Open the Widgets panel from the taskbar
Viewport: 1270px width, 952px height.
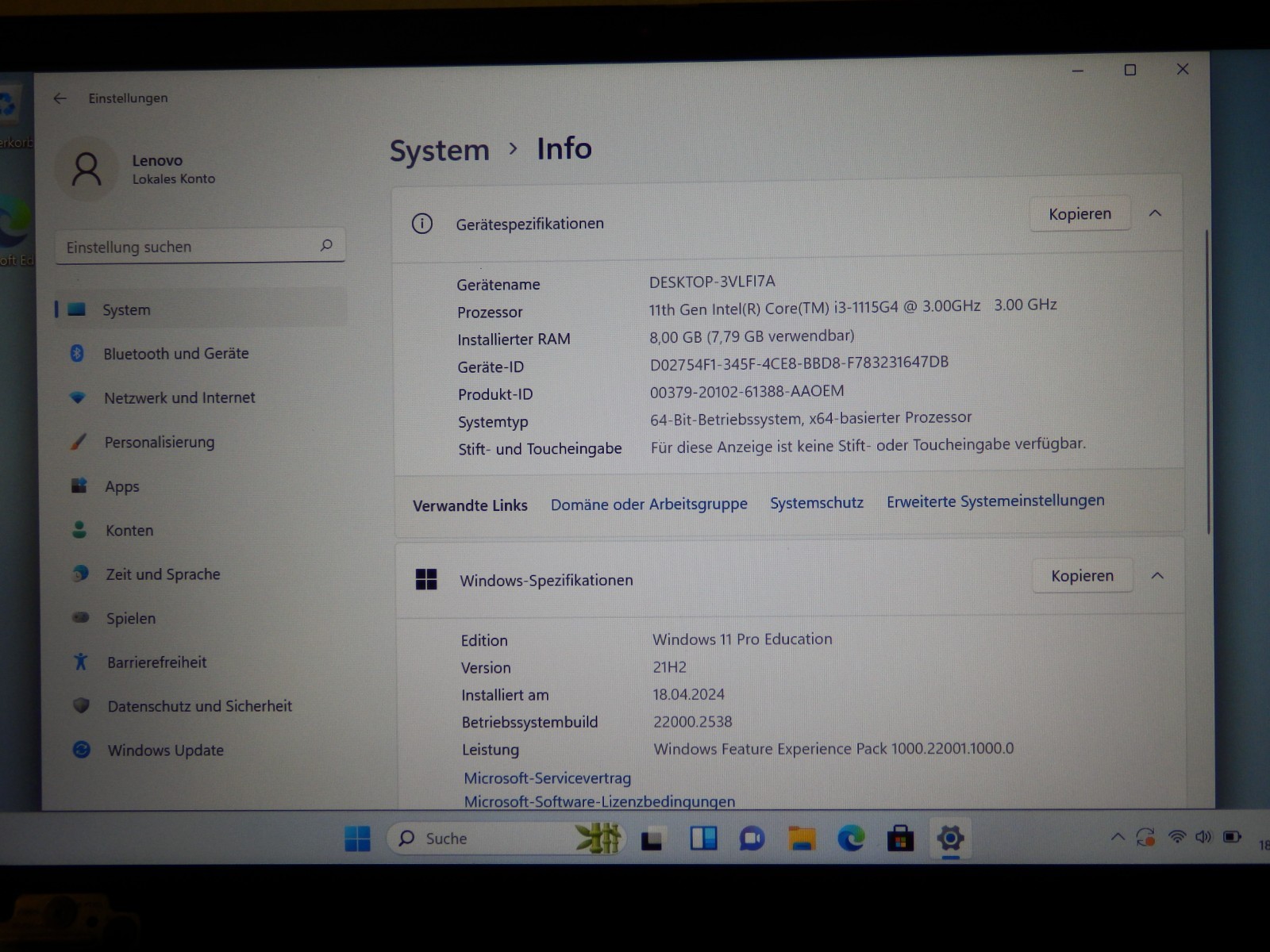703,839
